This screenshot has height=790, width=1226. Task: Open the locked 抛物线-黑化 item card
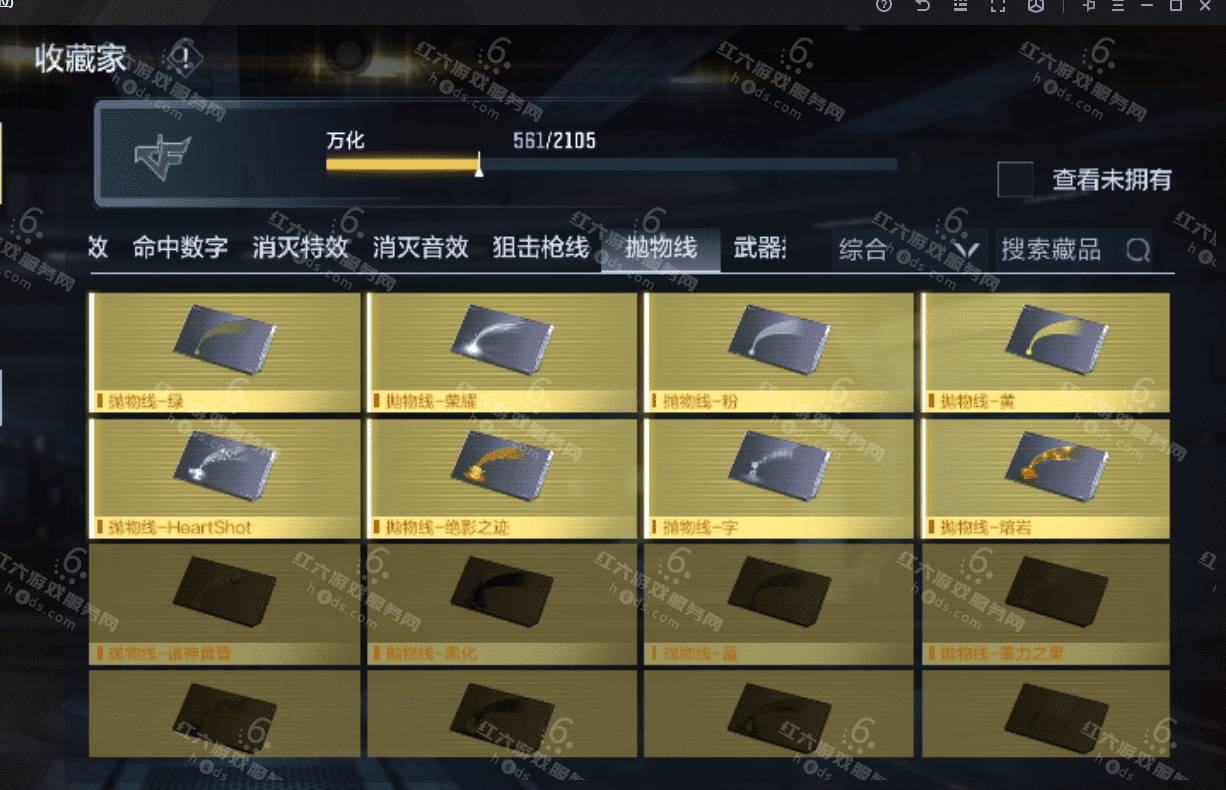click(x=502, y=605)
